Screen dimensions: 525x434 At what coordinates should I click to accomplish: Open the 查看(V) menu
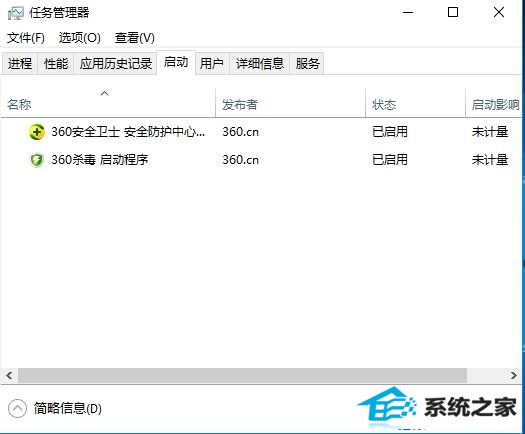[135, 38]
